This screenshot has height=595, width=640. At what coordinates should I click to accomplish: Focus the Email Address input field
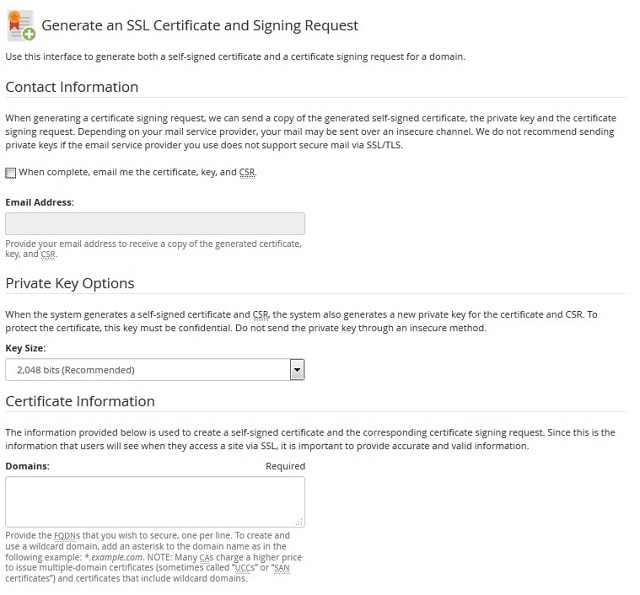tap(155, 223)
